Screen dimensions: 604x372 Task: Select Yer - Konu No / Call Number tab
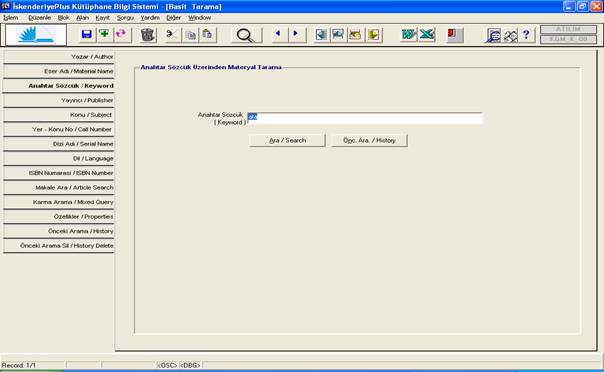tap(59, 129)
